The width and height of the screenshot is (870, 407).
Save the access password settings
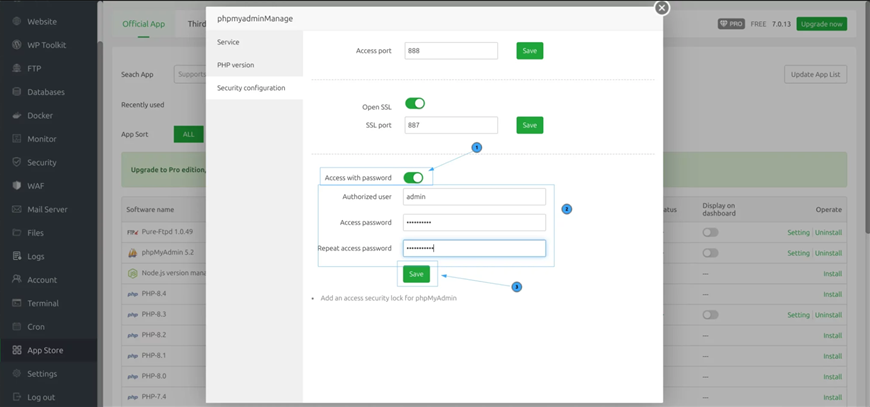416,274
